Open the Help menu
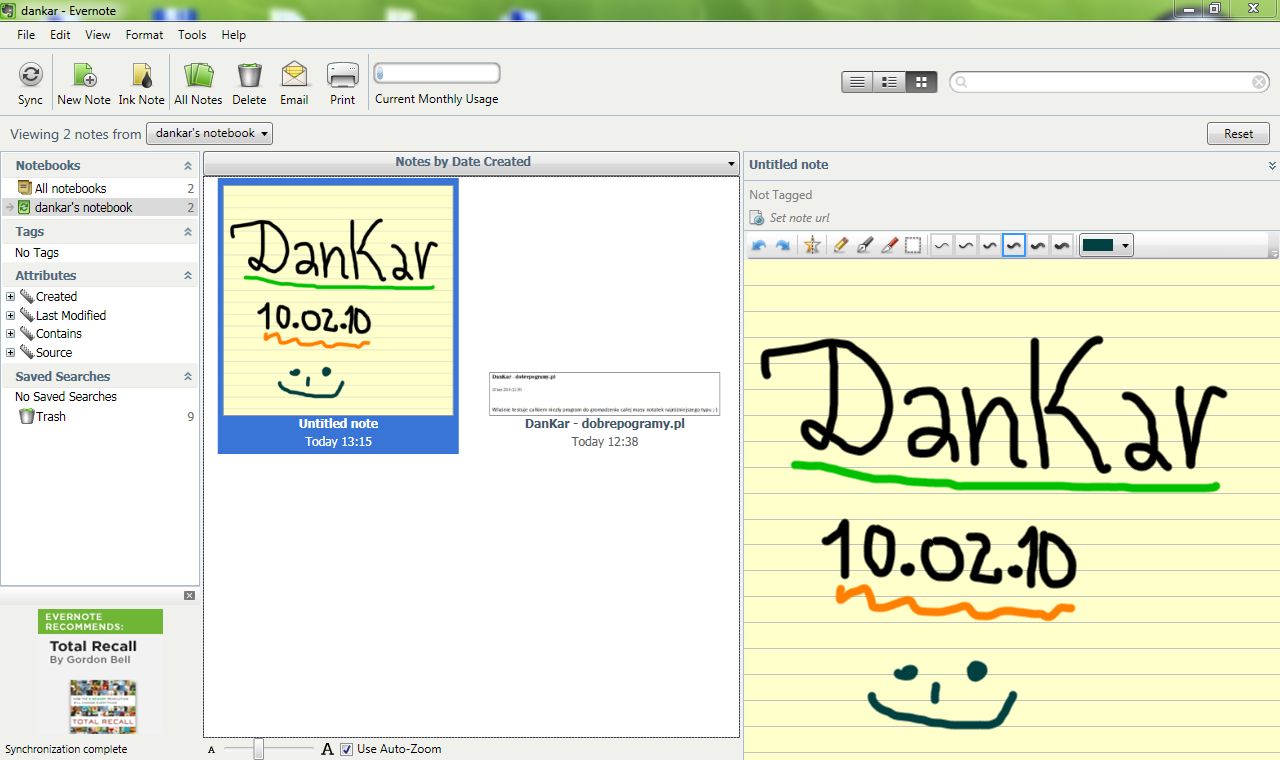This screenshot has width=1280, height=760. [x=233, y=35]
